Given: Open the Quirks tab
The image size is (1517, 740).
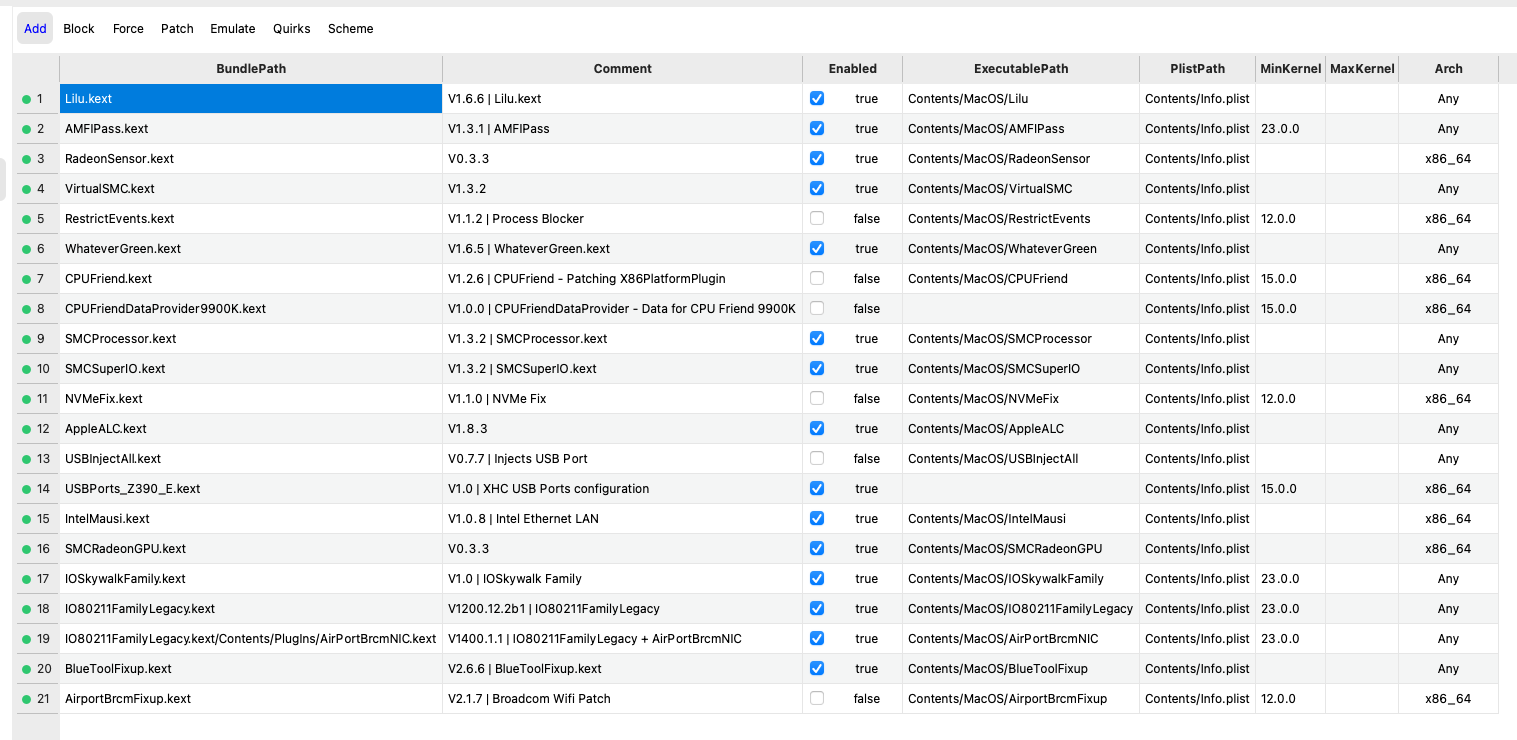Looking at the screenshot, I should (292, 29).
